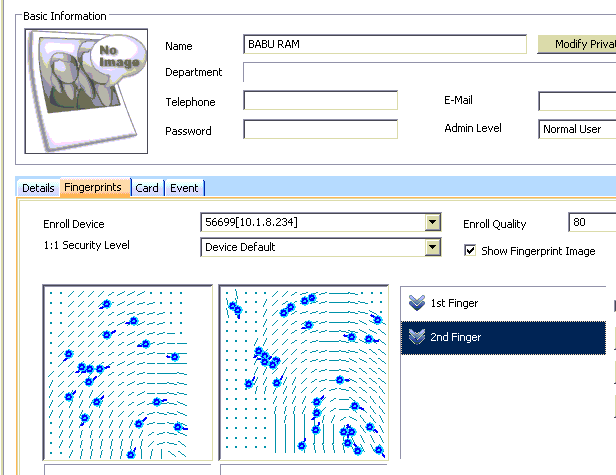Select the 1st Finger list entry
The height and width of the screenshot is (475, 616).
point(503,303)
